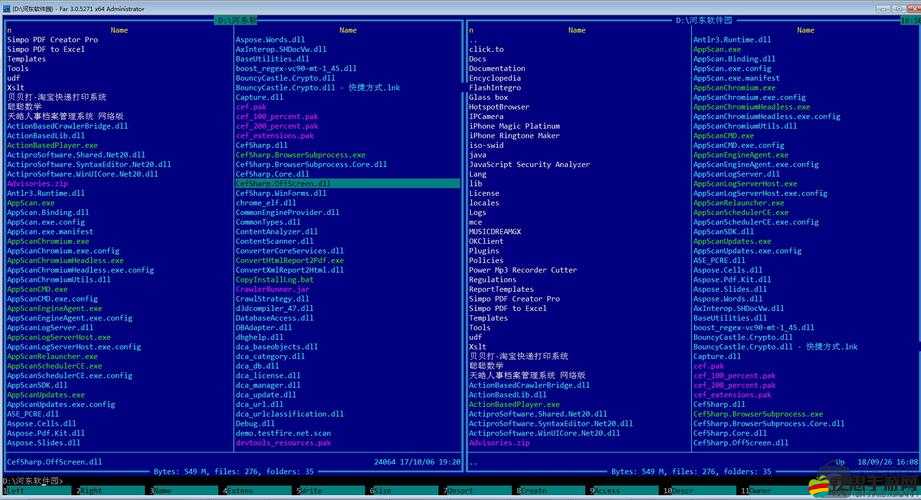
Task: Select chrome_elf.dll in the left panel
Action: [265, 203]
